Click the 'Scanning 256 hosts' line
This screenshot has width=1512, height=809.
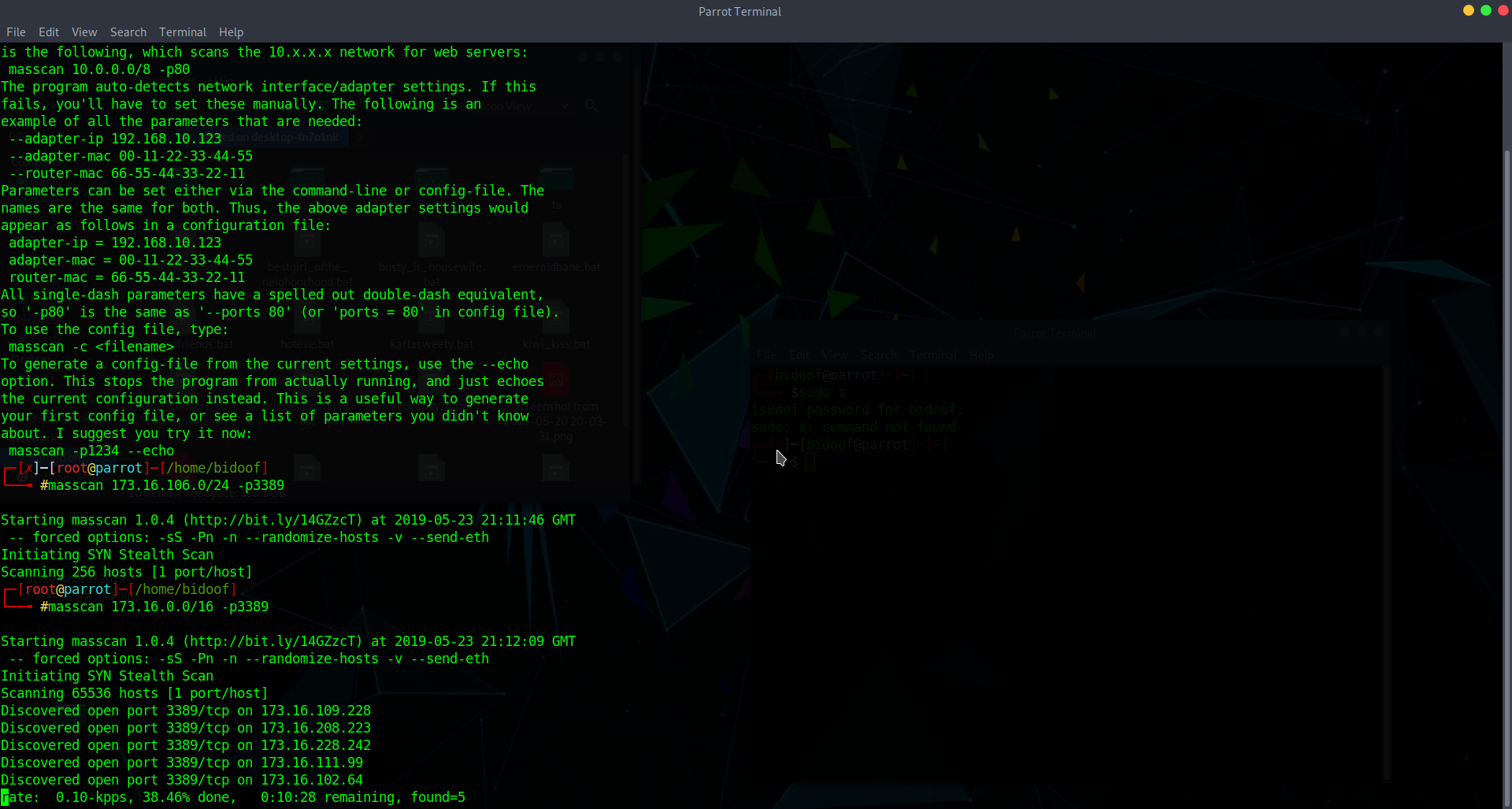(x=127, y=572)
